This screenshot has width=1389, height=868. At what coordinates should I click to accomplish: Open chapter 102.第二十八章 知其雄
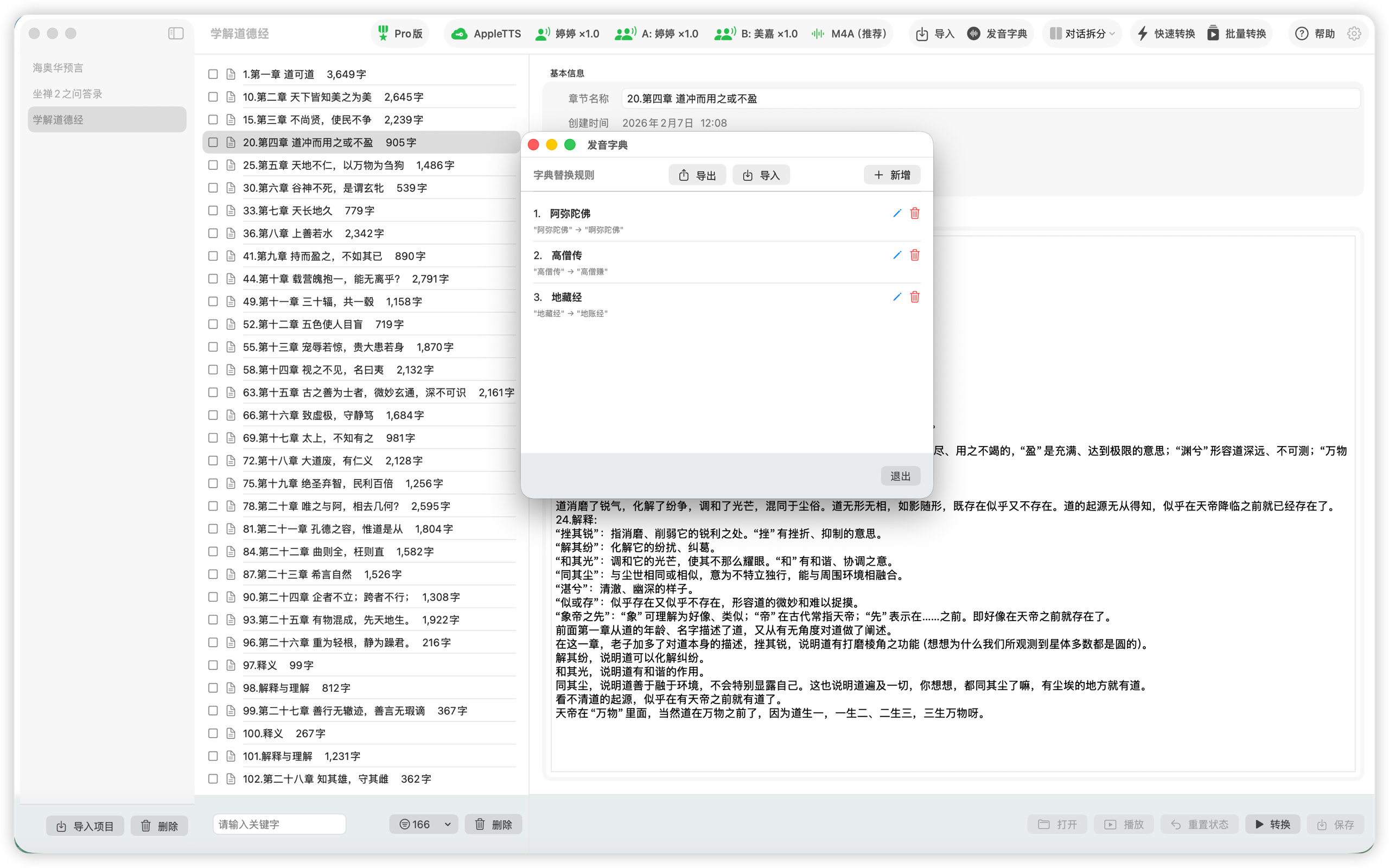pos(361,778)
